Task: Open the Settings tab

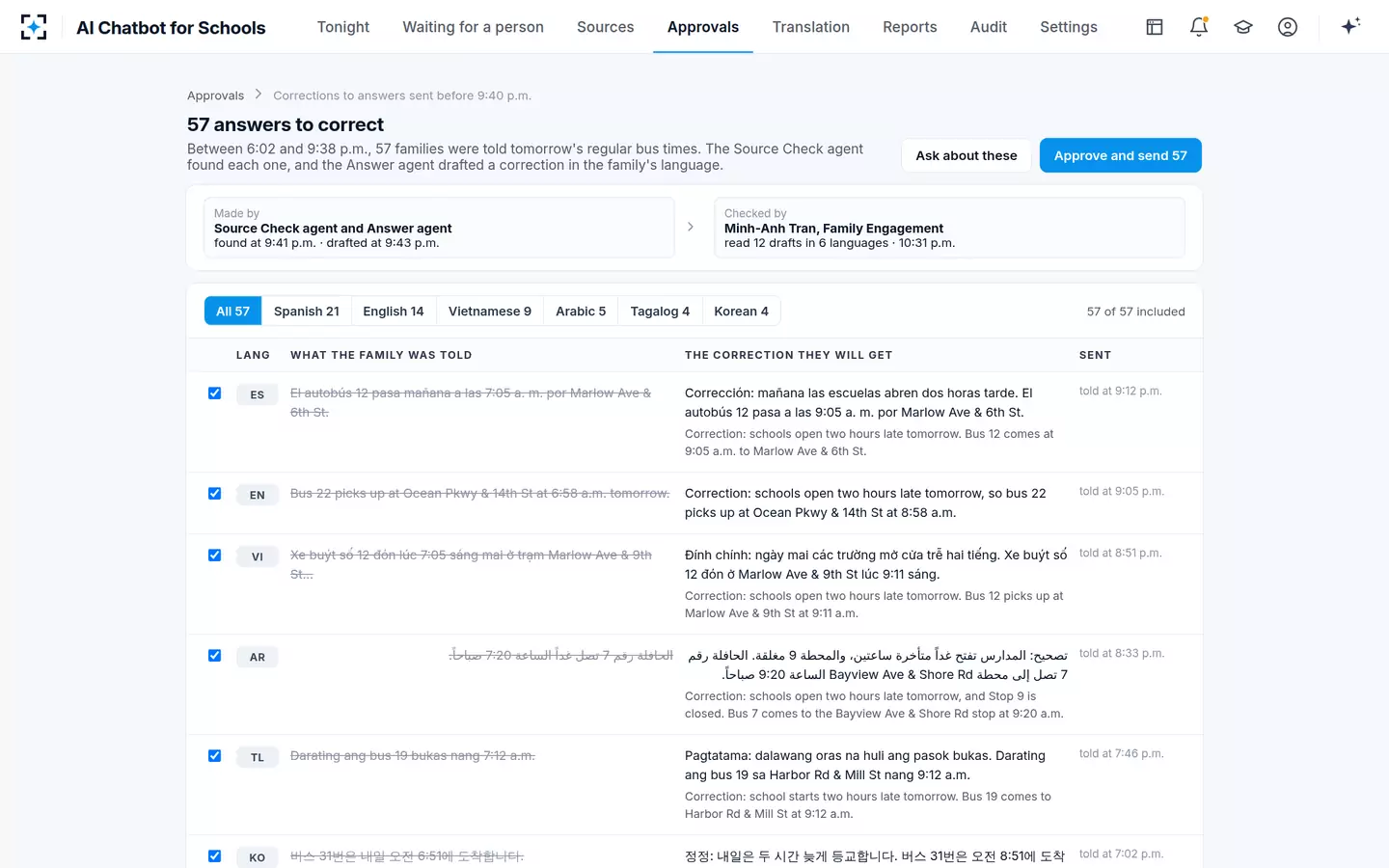Action: pyautogui.click(x=1069, y=27)
